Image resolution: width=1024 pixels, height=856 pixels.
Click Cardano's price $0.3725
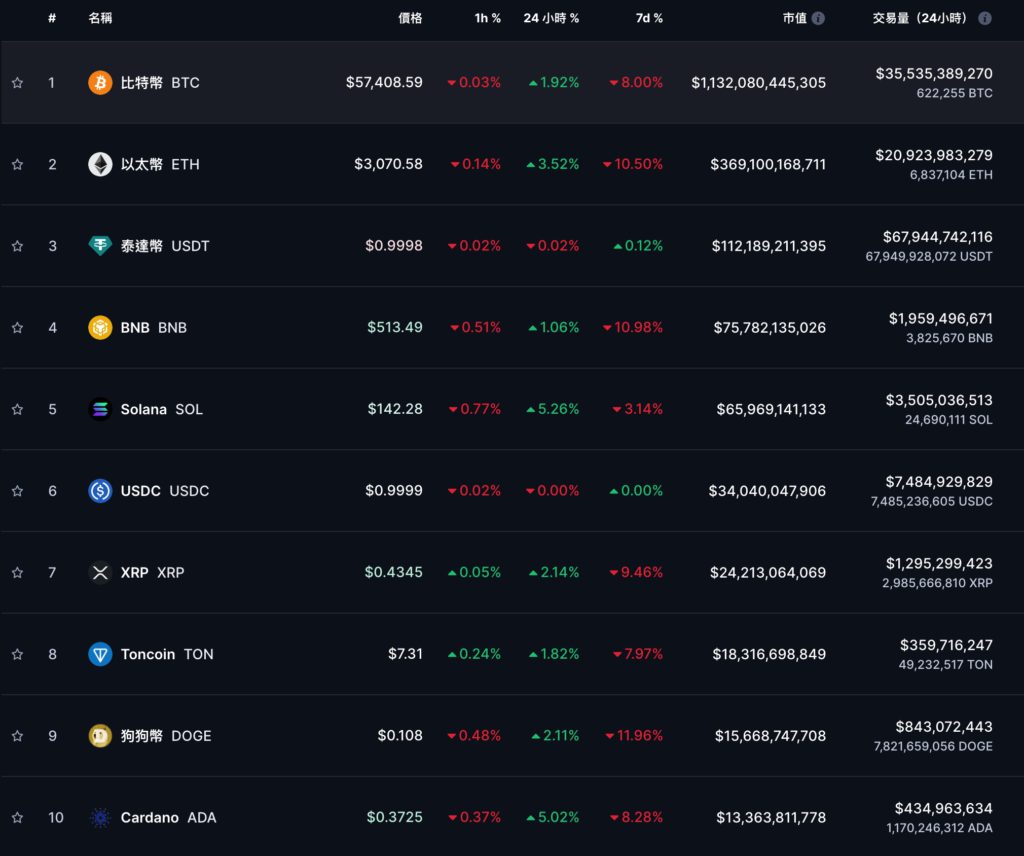click(x=394, y=817)
